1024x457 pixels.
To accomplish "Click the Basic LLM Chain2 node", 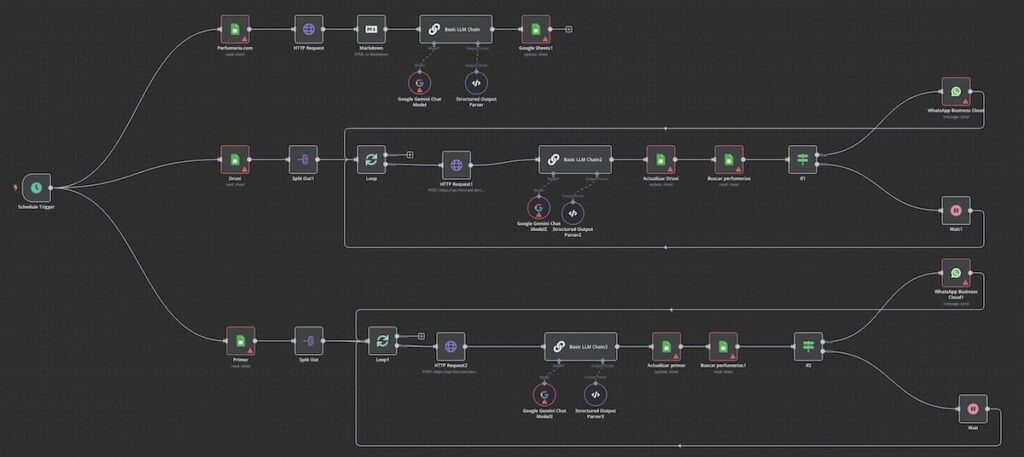I will pyautogui.click(x=575, y=159).
